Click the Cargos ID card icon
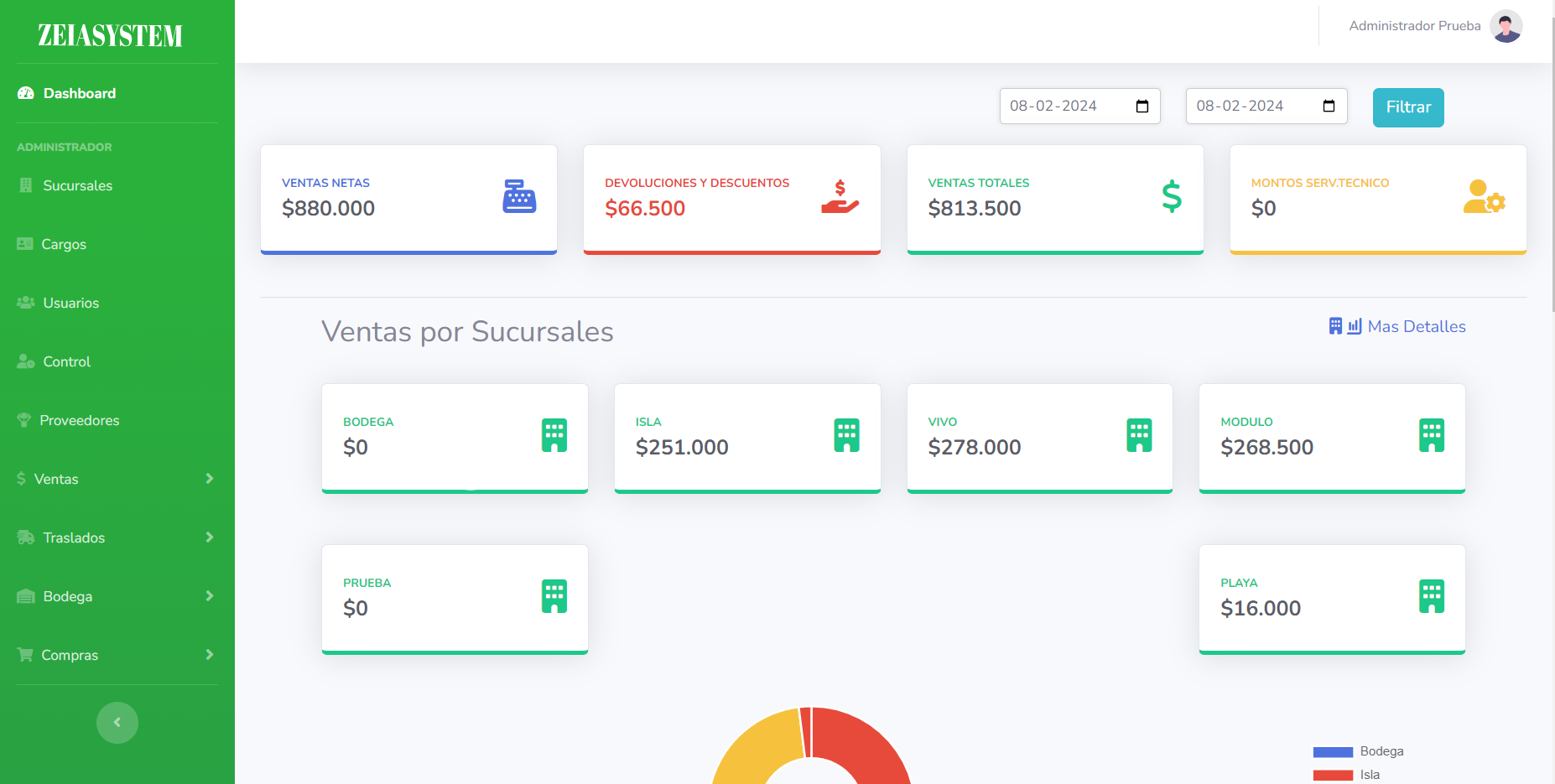Image resolution: width=1555 pixels, height=784 pixels. (23, 244)
